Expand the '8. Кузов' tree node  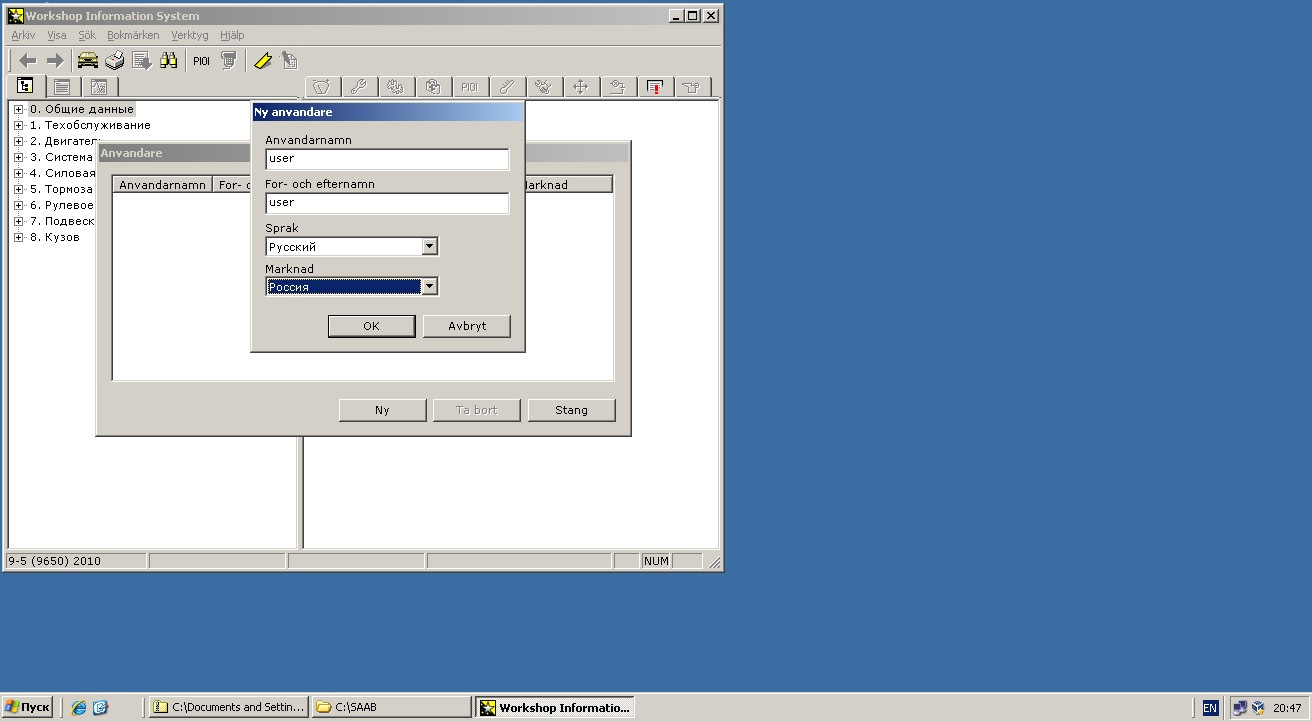click(19, 237)
